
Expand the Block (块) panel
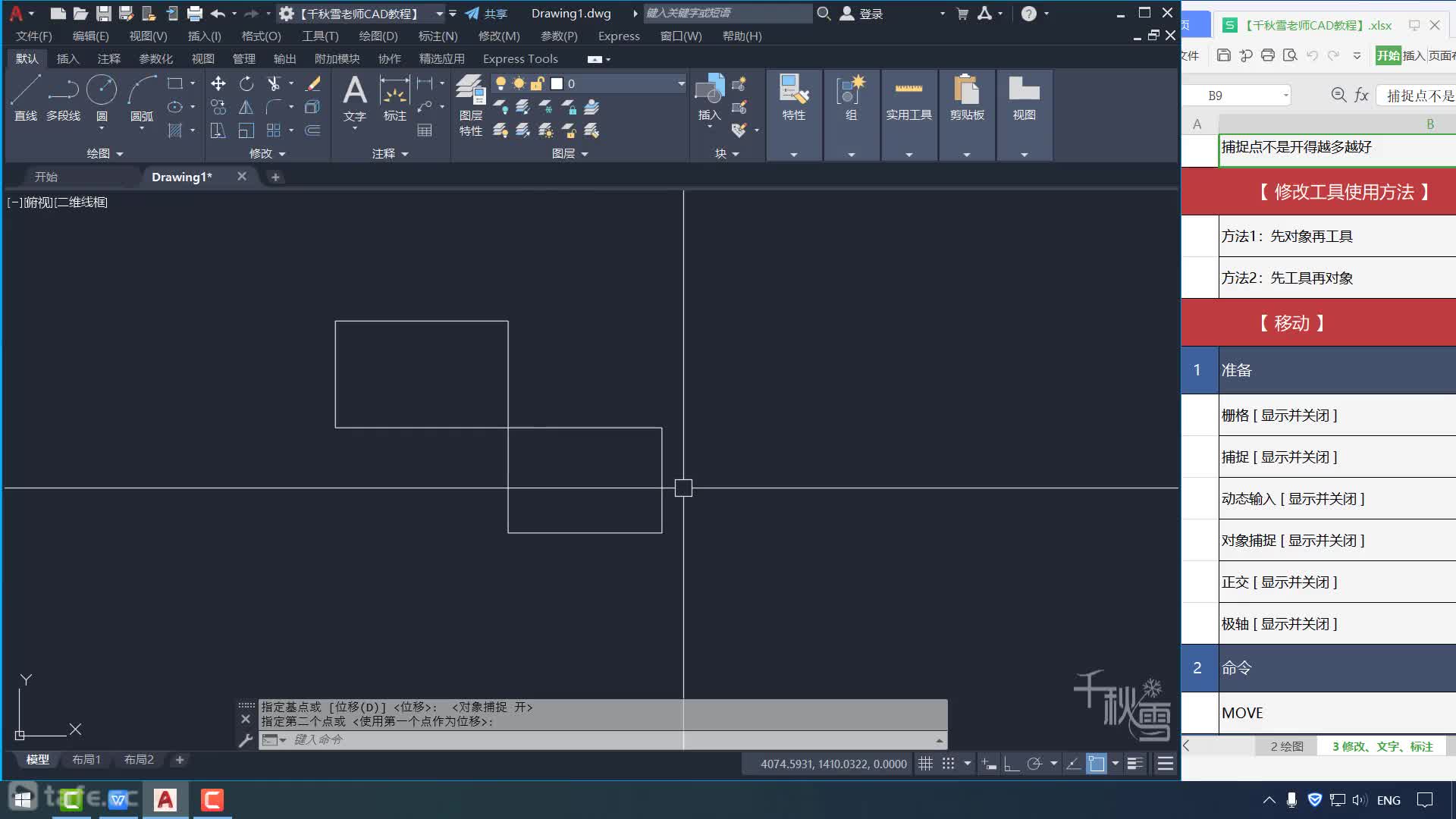[x=726, y=153]
